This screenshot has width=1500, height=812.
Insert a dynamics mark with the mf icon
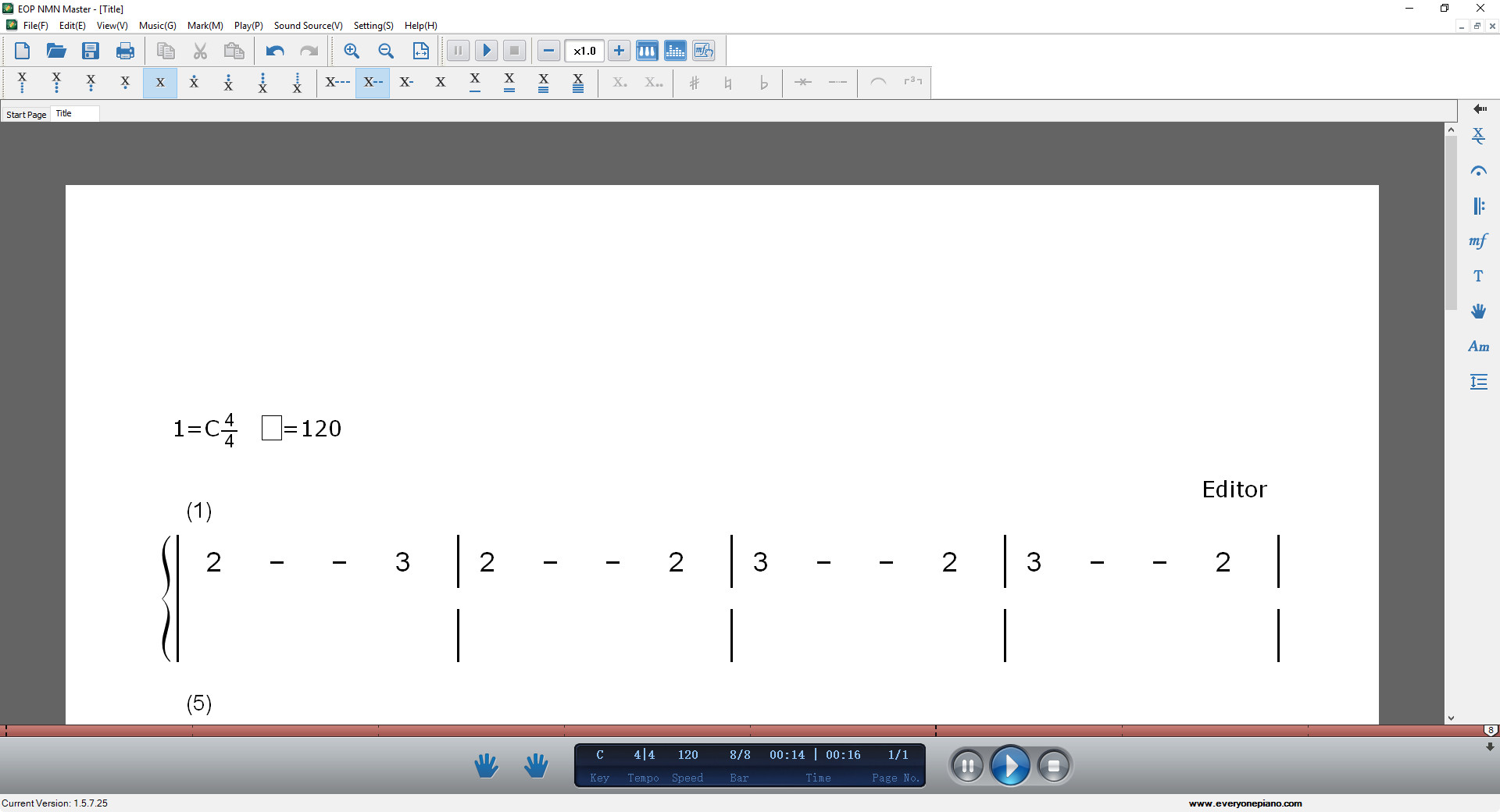[1479, 240]
